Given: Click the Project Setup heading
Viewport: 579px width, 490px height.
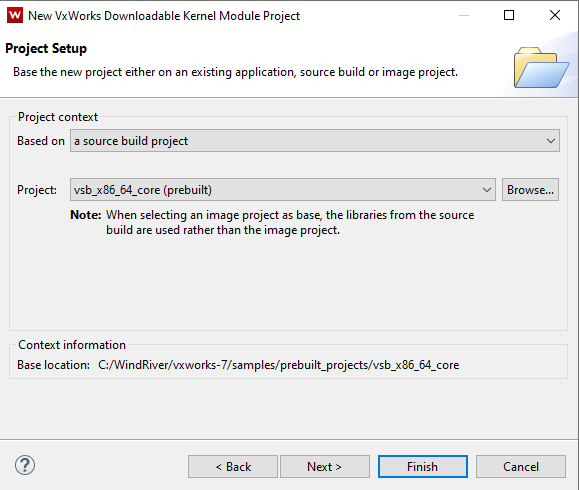Looking at the screenshot, I should click(46, 48).
